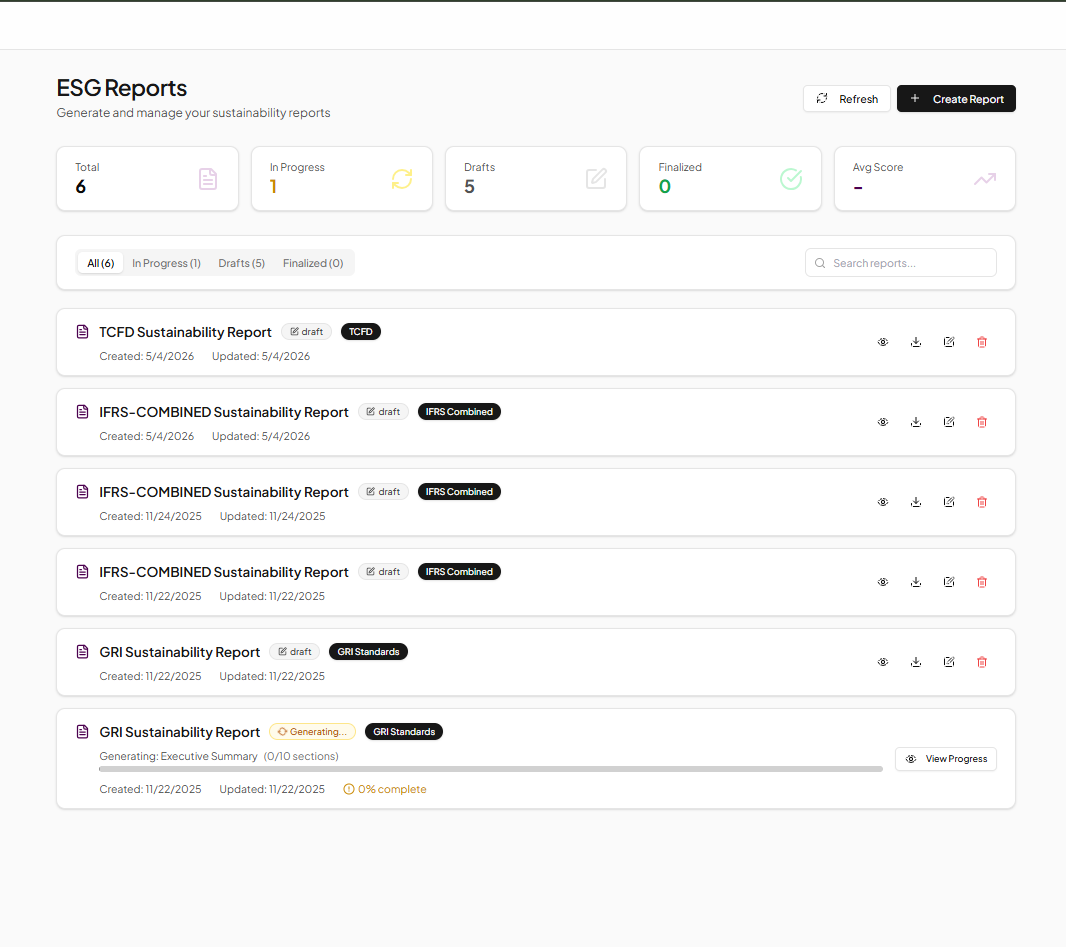View the draft GRI Sustainability Report

click(882, 662)
